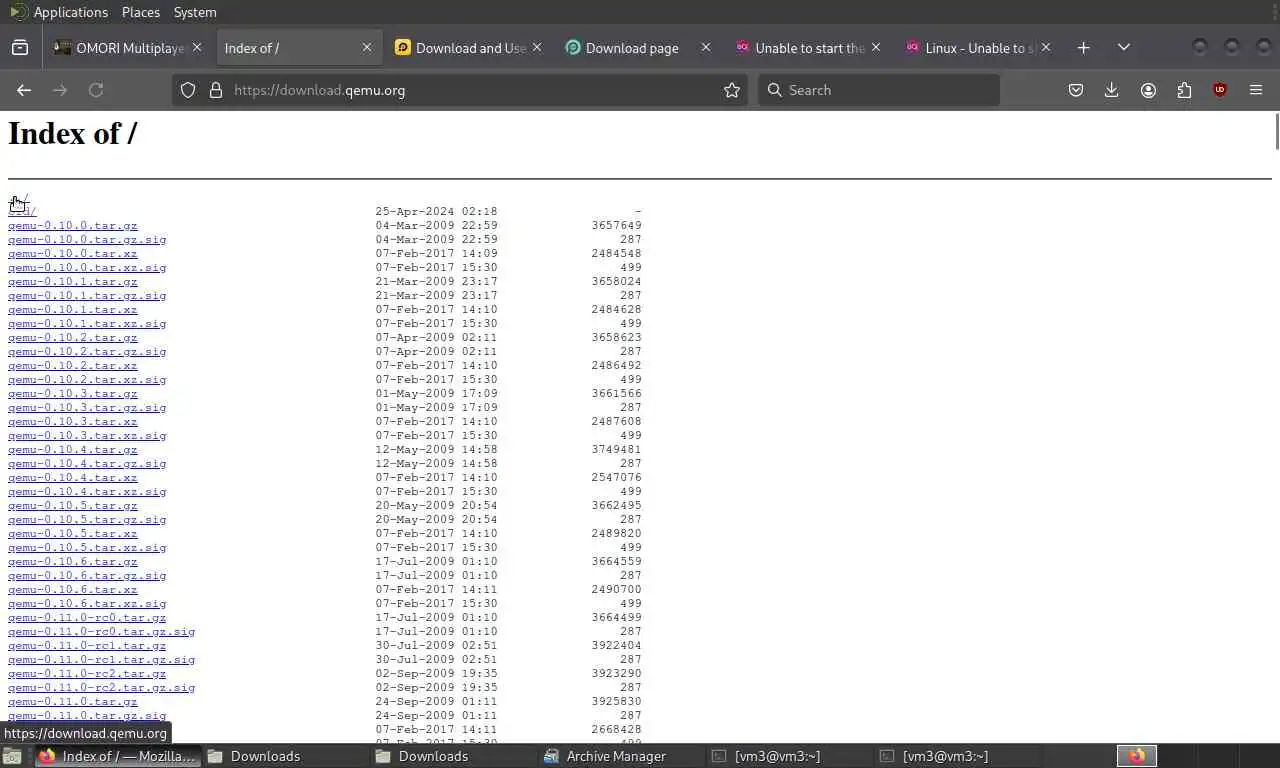1280x768 pixels.
Task: Open the Archive Manager taskbar window
Action: [620, 756]
